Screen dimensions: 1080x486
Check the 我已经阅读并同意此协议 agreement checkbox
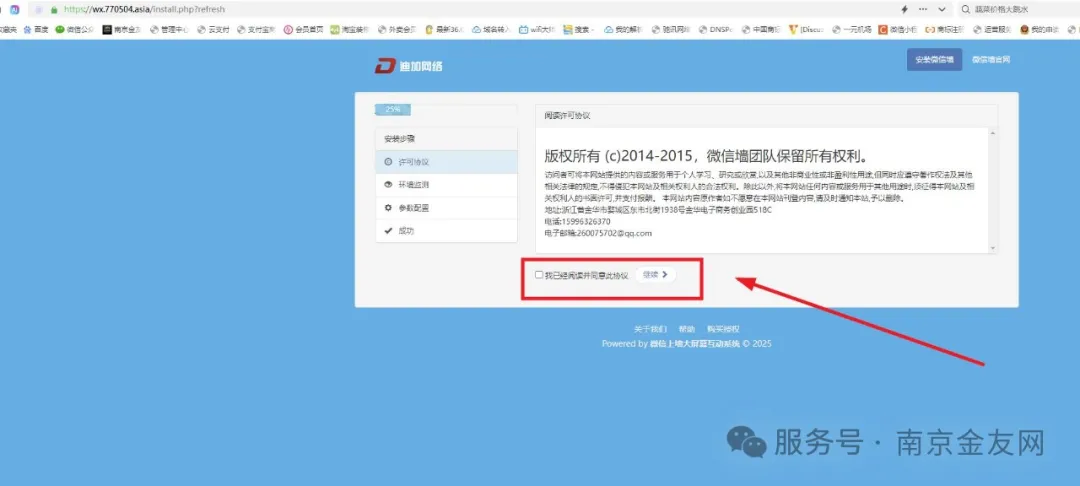tap(539, 275)
